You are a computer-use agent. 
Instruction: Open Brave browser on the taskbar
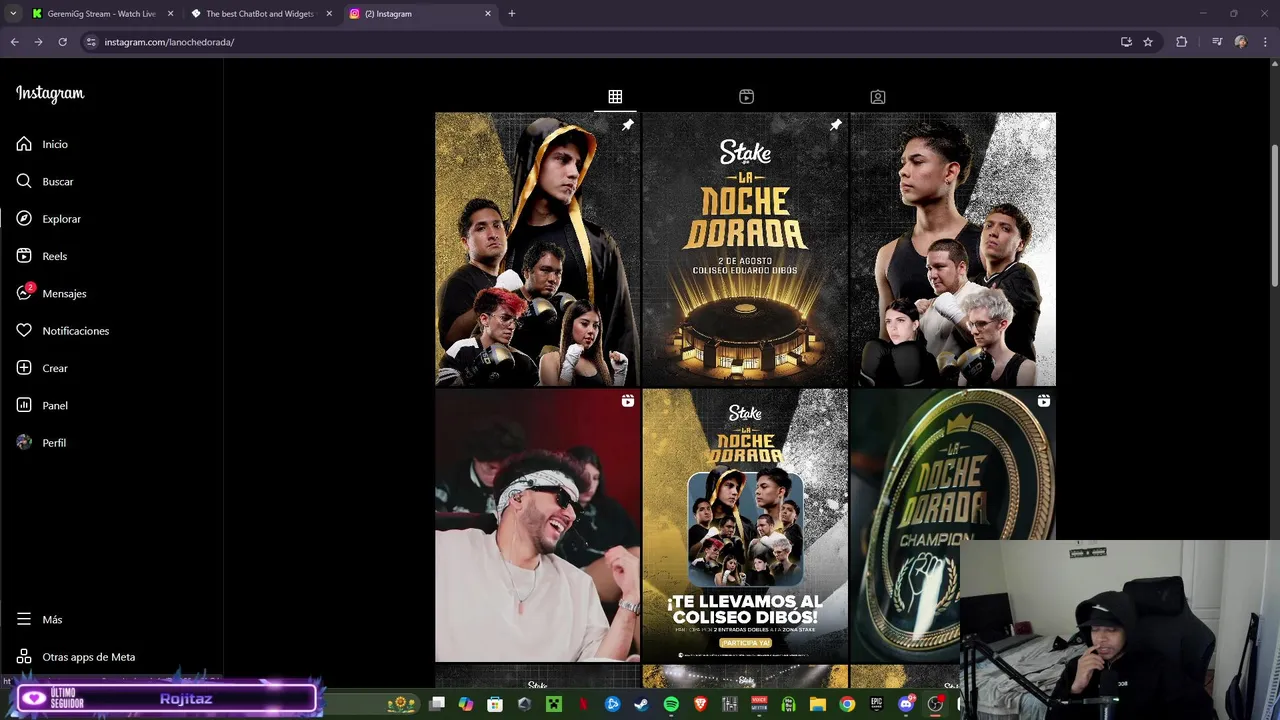pos(700,704)
